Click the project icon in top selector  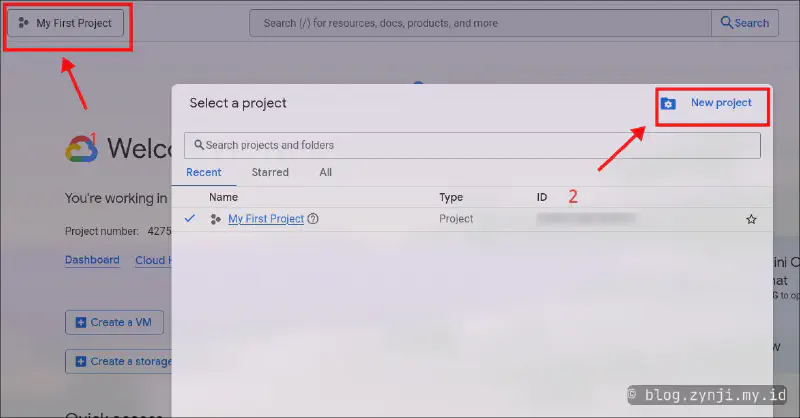(23, 23)
